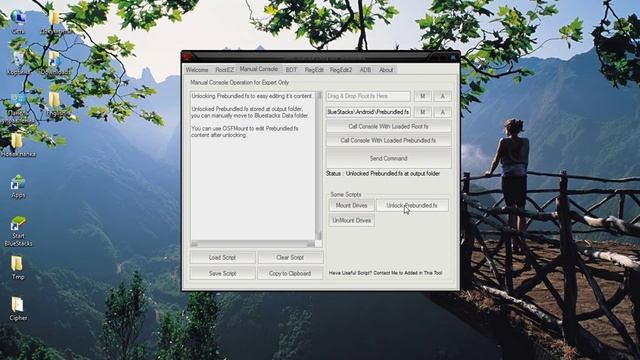
Task: Click the 'Manual Console Operation for Expert Only' label
Action: 240,82
